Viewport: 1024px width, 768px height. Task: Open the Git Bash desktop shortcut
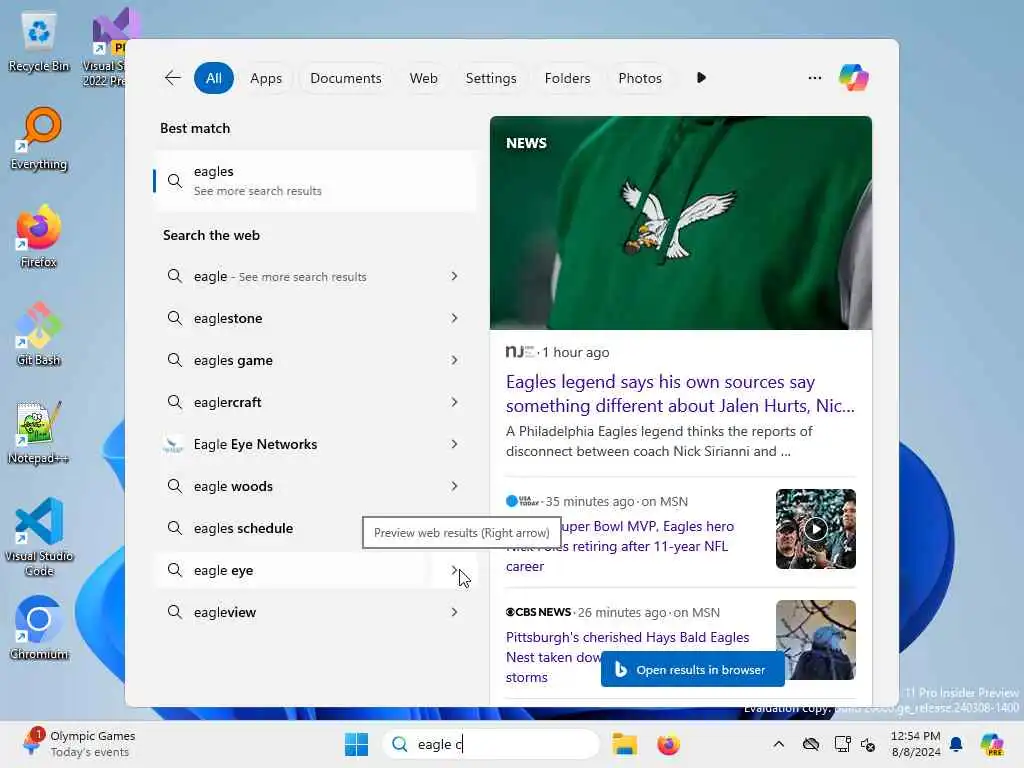tap(39, 335)
